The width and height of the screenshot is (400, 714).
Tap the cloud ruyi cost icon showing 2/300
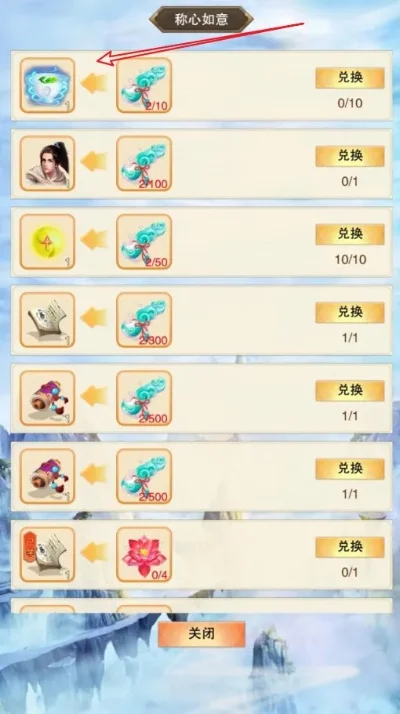coord(144,320)
